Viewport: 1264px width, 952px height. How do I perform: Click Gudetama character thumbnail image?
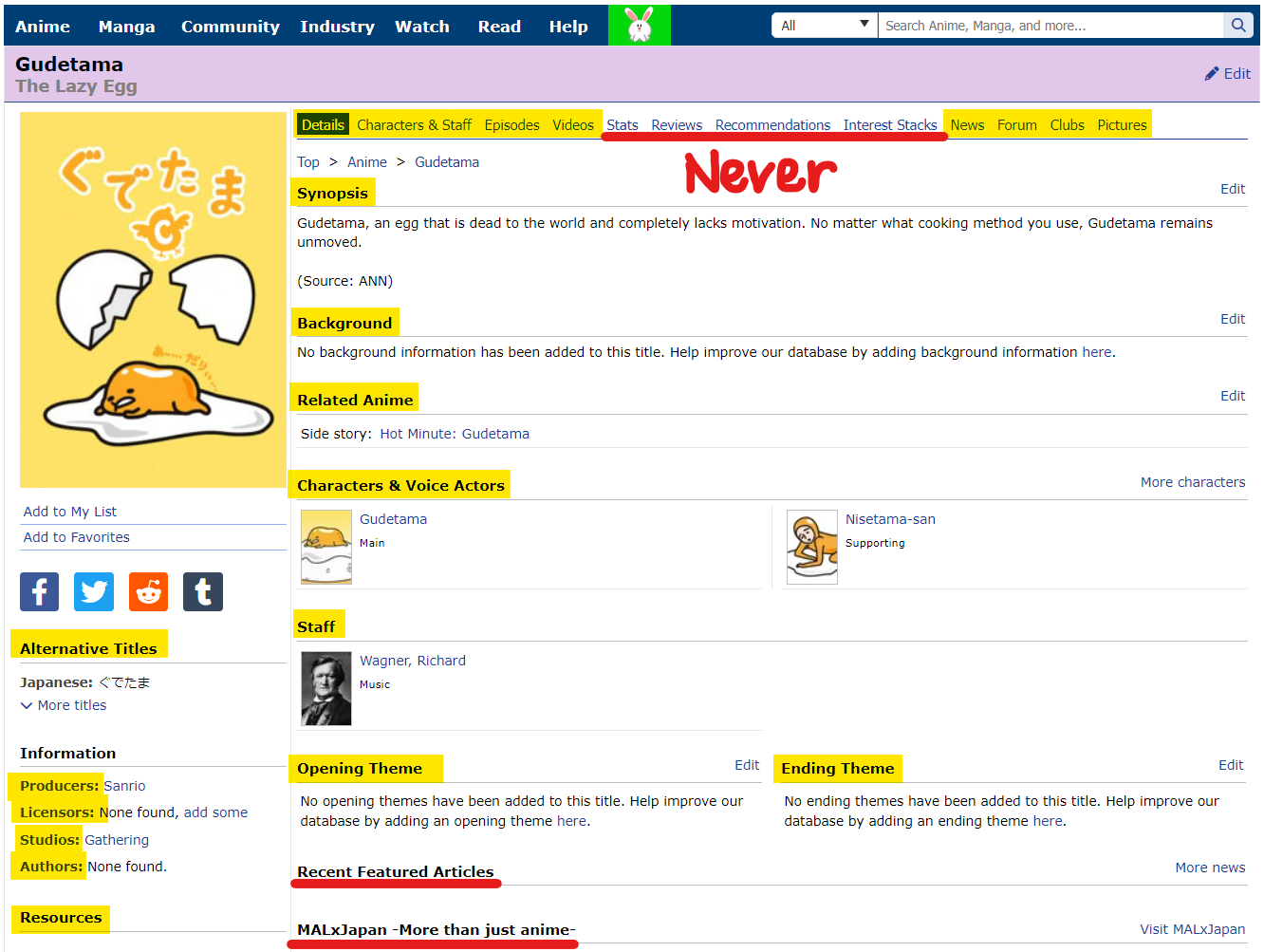[x=326, y=547]
